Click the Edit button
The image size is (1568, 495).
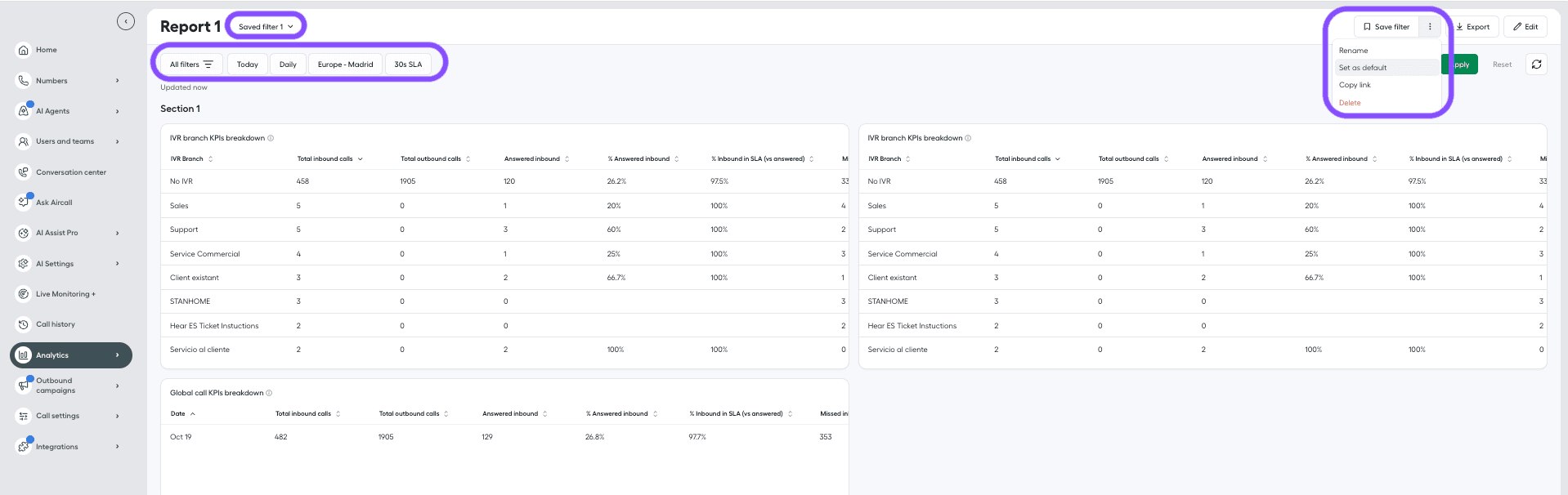1525,27
